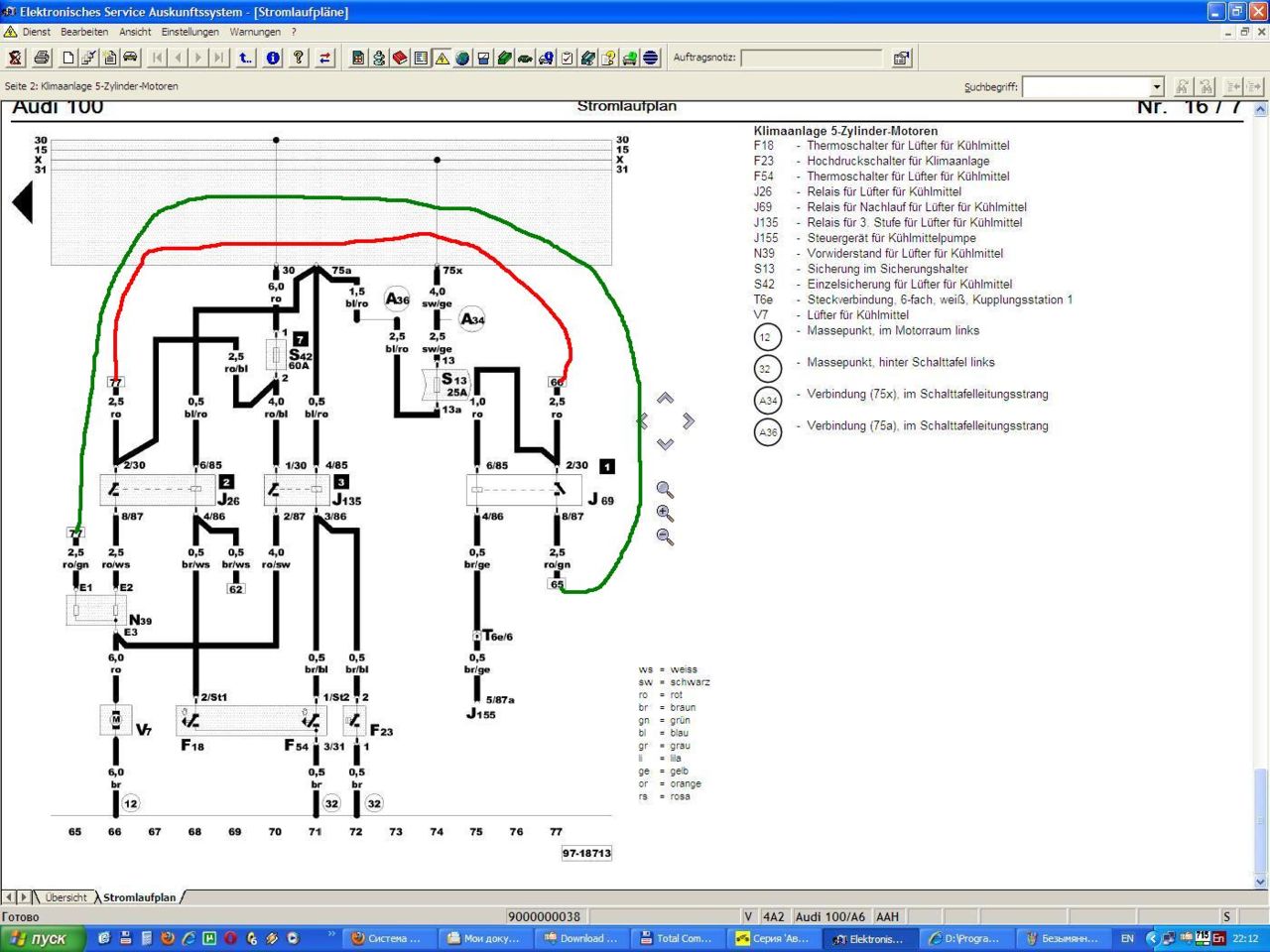Click the red book toolbar icon
Viewport: 1270px width, 952px height.
click(400, 58)
